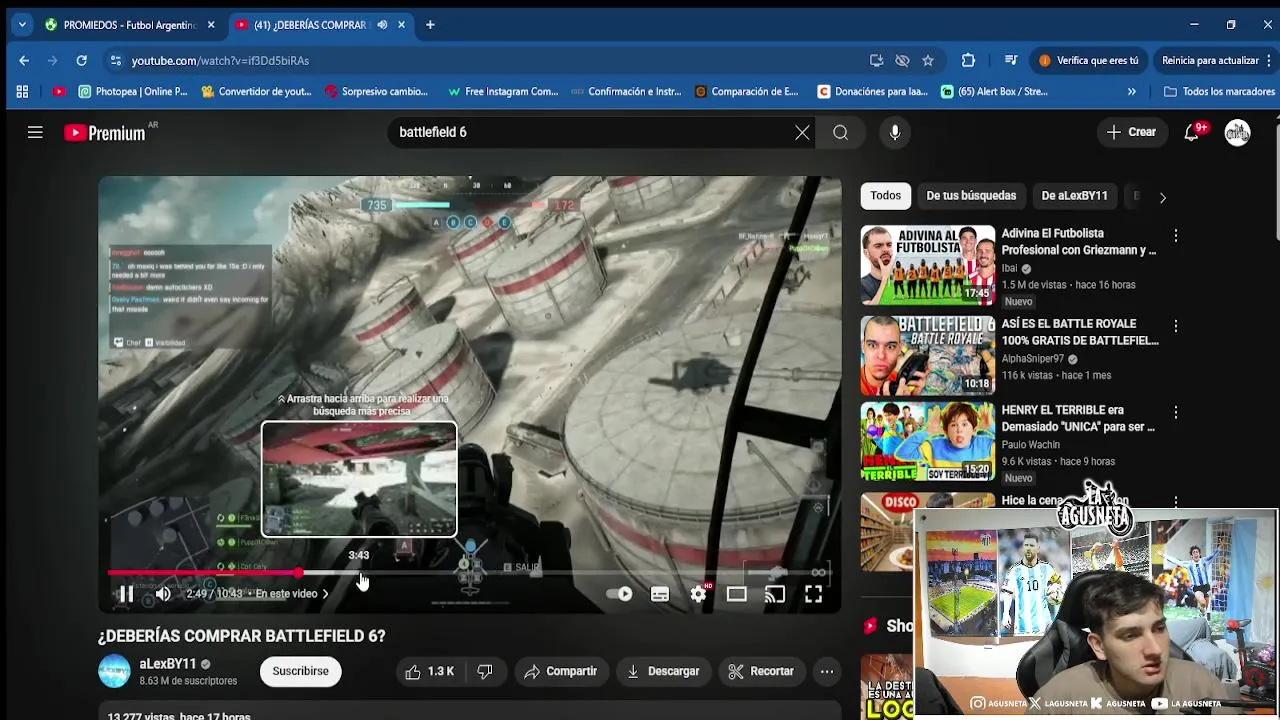The height and width of the screenshot is (720, 1280).
Task: Toggle subtitles/captions in the player
Action: (x=660, y=594)
